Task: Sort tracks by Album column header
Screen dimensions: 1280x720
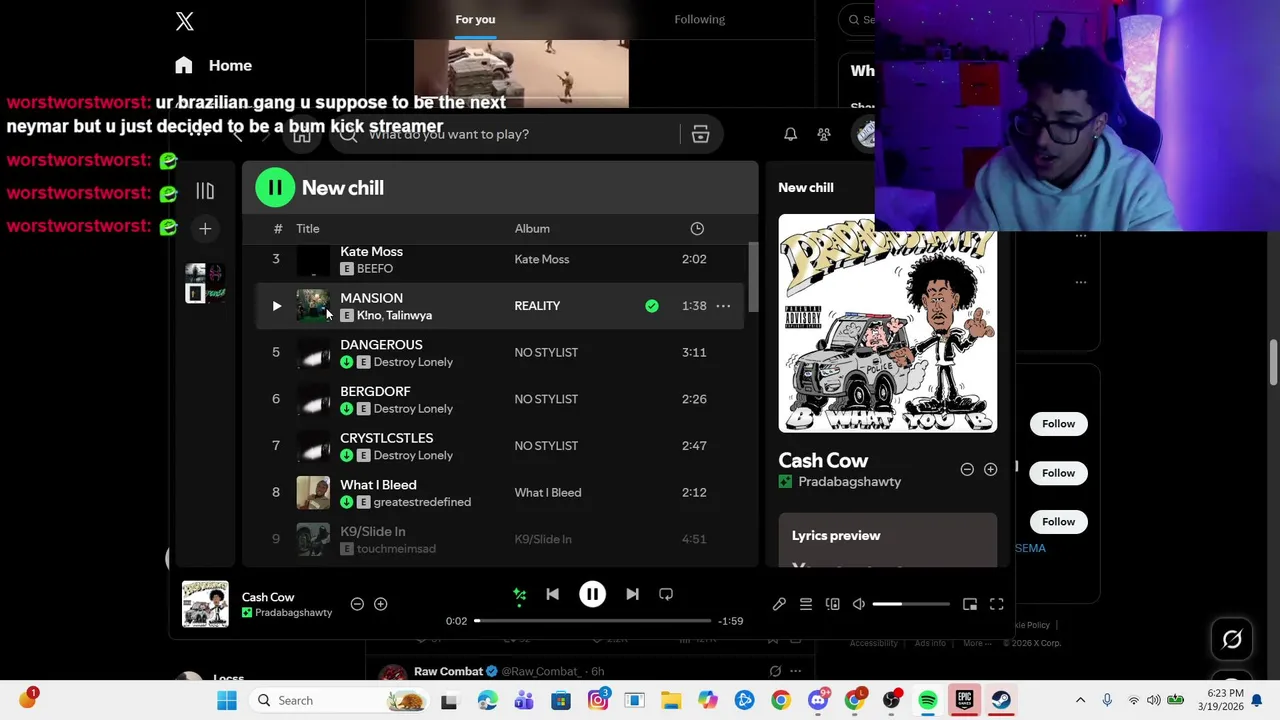Action: pyautogui.click(x=532, y=229)
